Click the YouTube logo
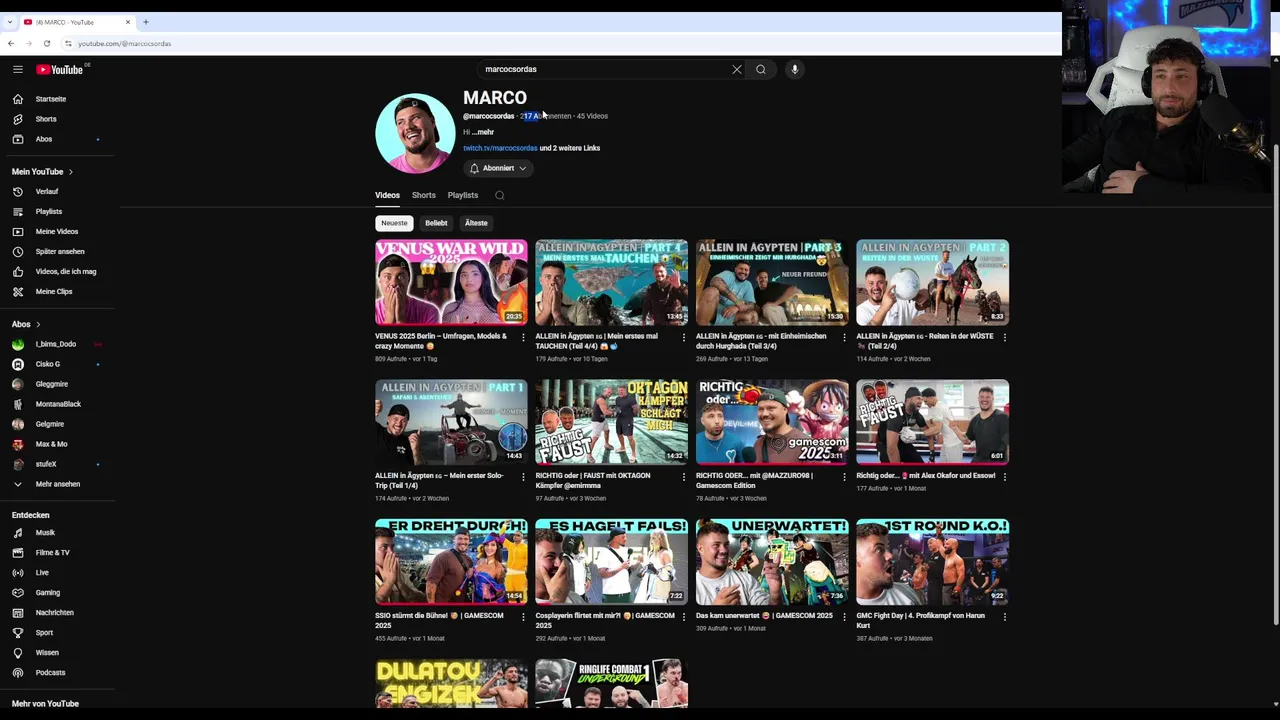1280x720 pixels. click(x=60, y=69)
